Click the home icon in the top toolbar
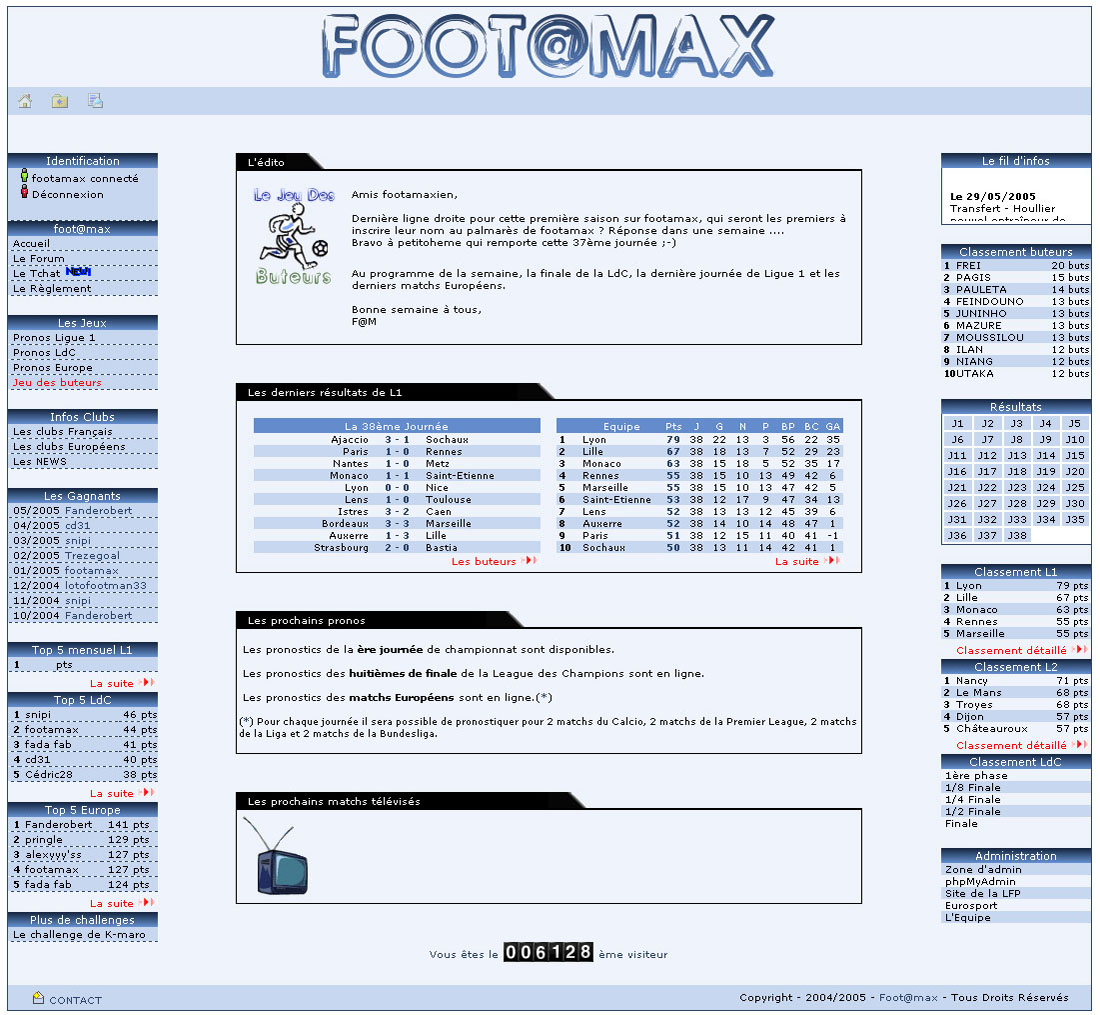This screenshot has height=1015, width=1100. click(x=25, y=101)
